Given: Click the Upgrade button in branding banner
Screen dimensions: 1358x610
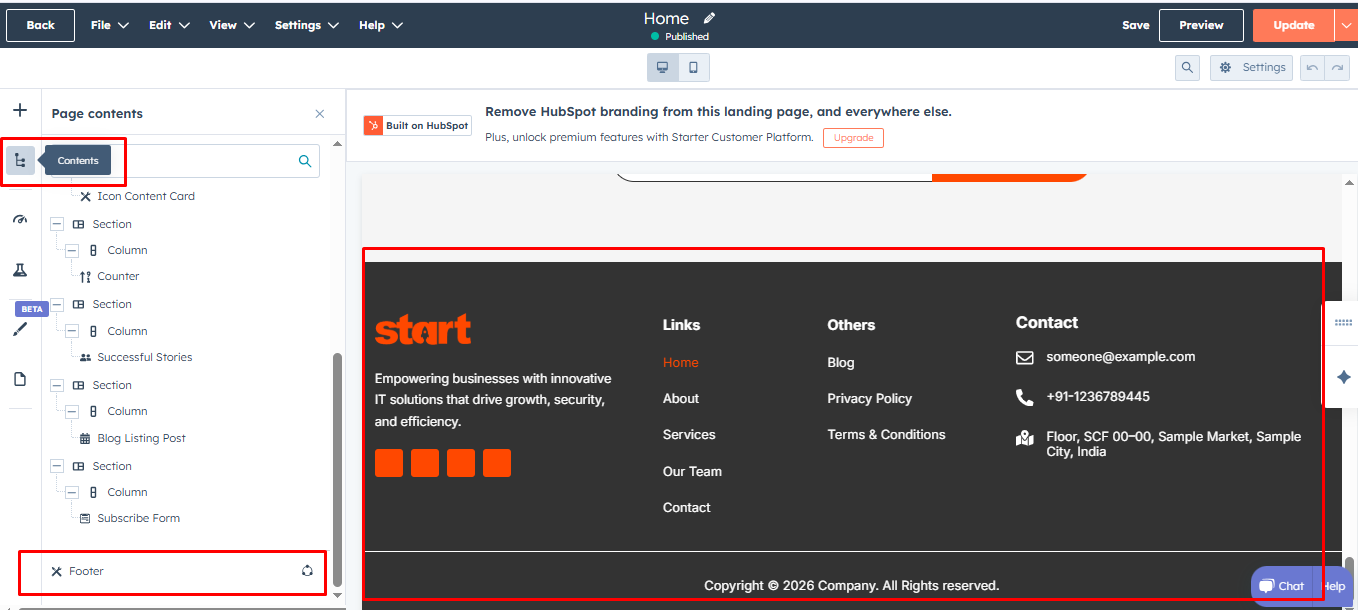Looking at the screenshot, I should click(x=853, y=138).
